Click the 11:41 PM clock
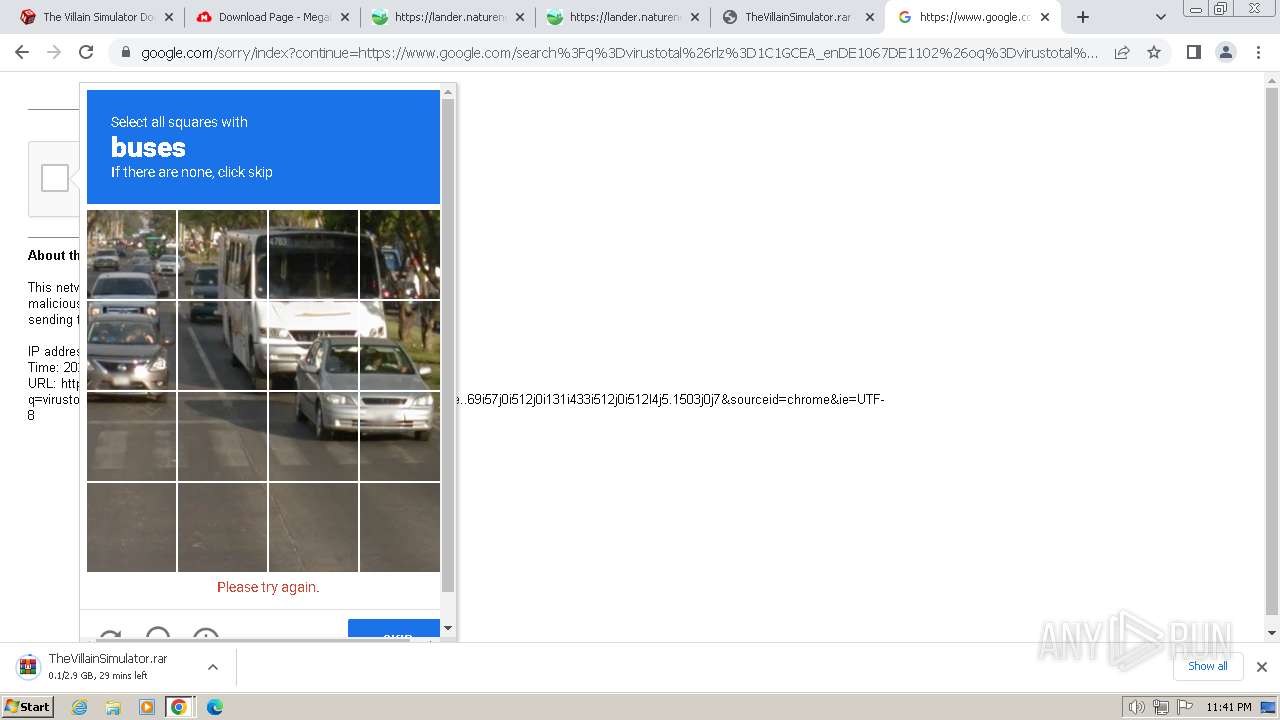 pos(1228,707)
